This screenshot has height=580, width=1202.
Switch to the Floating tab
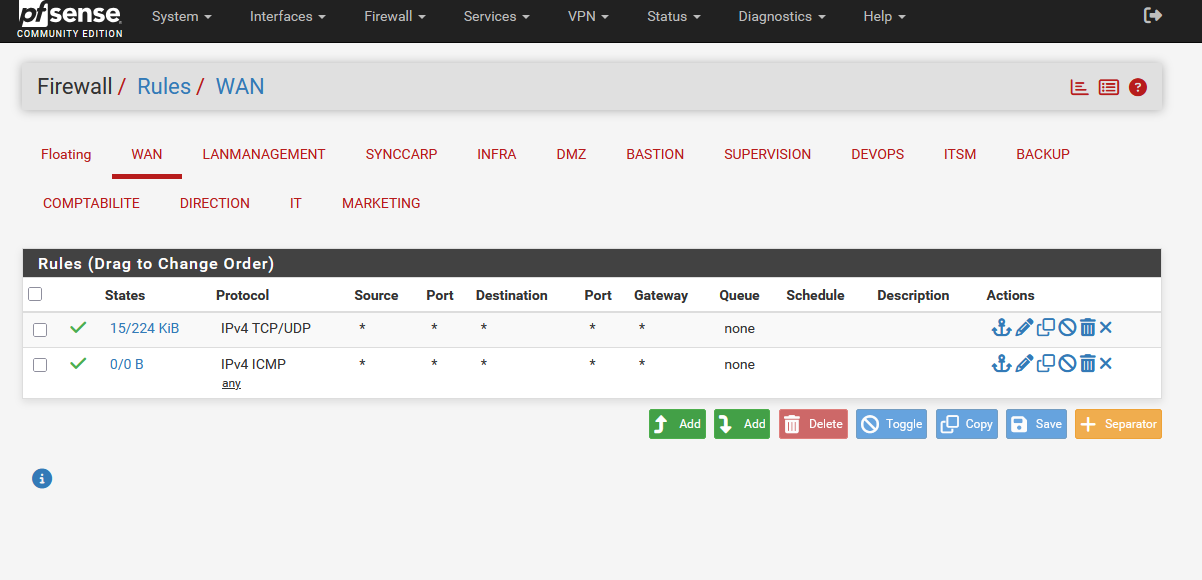[66, 154]
